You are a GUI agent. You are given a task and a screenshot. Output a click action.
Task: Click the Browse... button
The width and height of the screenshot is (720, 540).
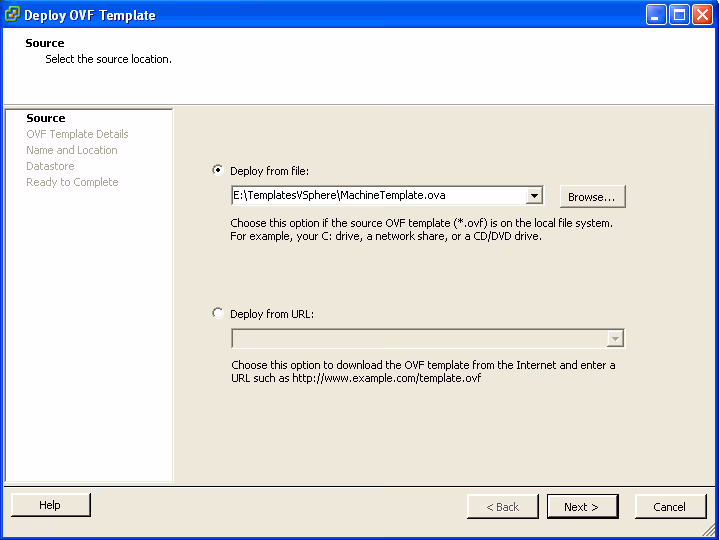tap(592, 197)
